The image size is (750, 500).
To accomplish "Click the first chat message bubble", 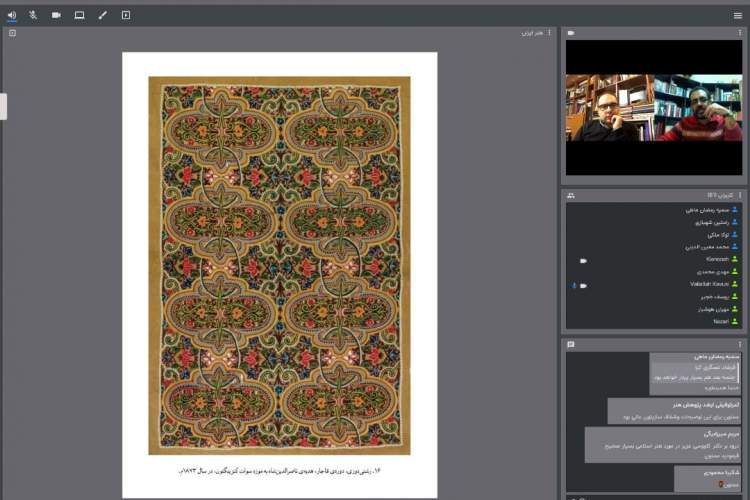I will point(695,374).
